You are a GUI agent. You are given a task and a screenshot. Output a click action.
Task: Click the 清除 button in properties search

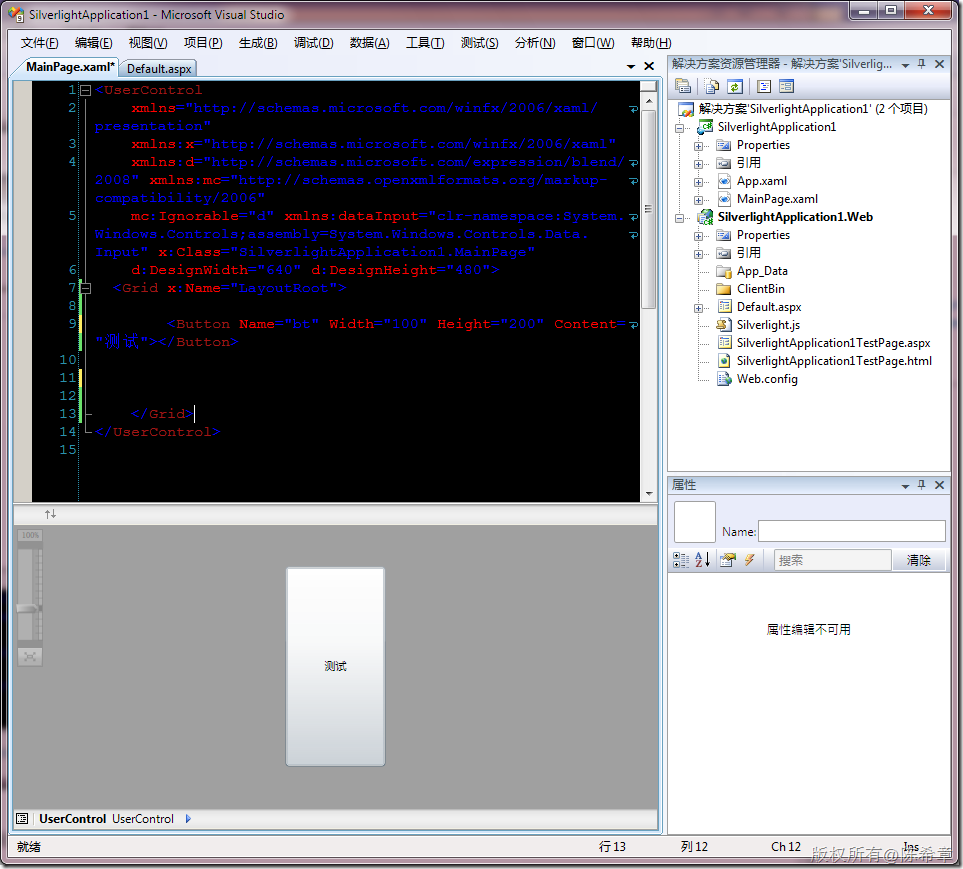918,560
